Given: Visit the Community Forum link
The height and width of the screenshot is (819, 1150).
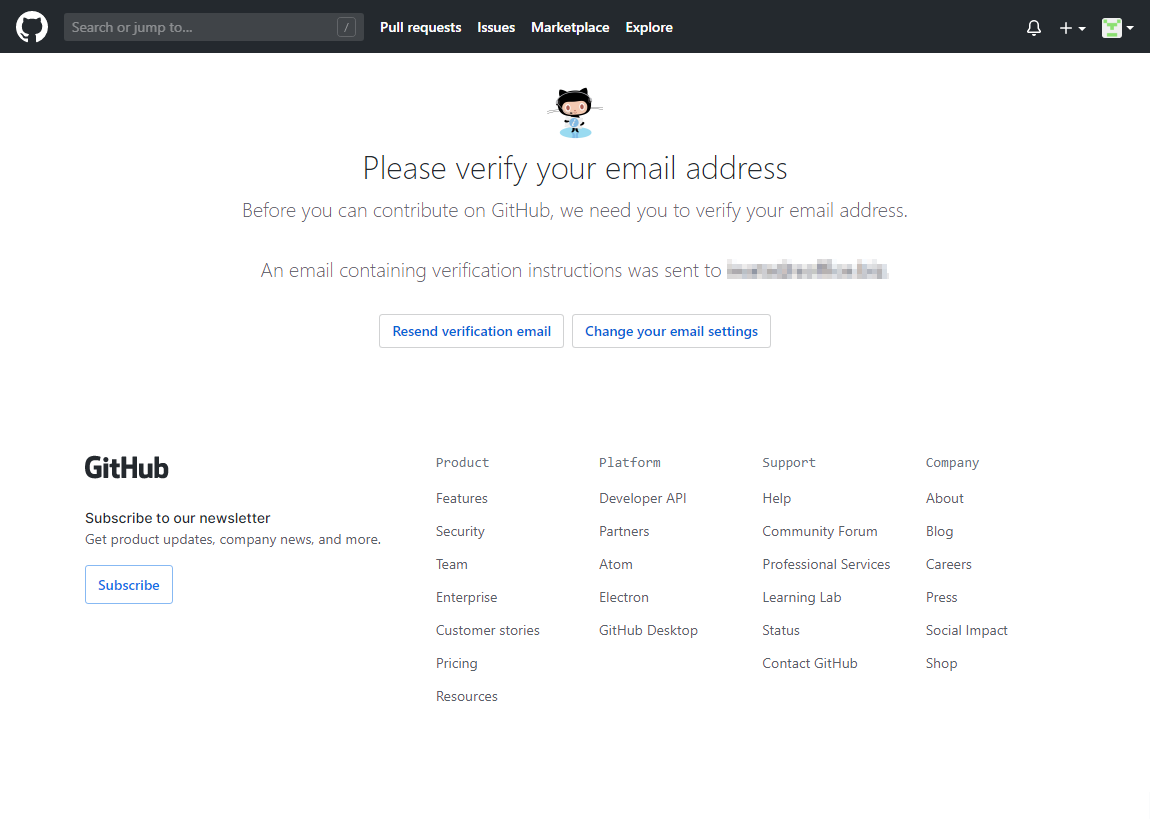Looking at the screenshot, I should pyautogui.click(x=819, y=531).
